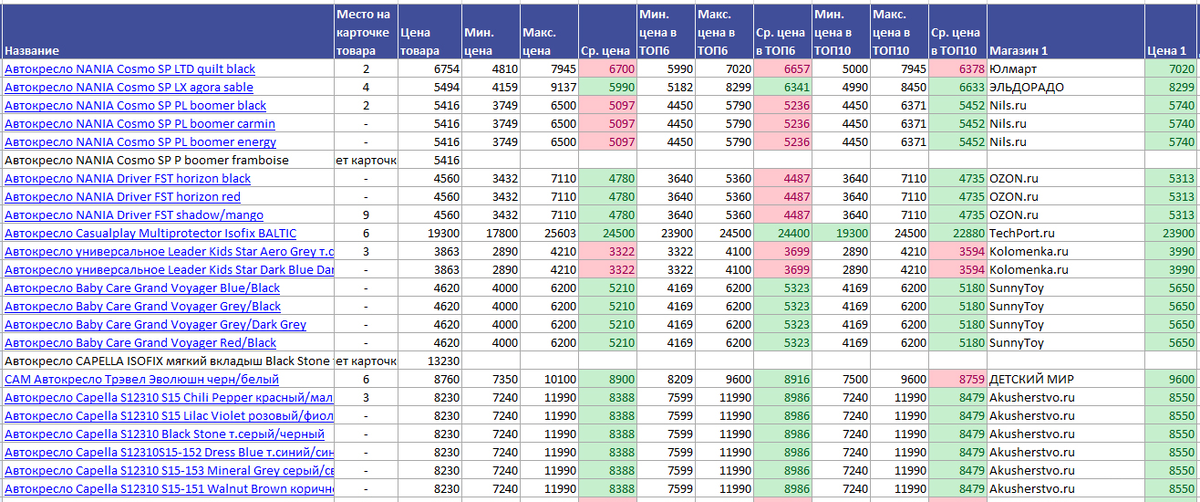Select the price cell 6754
The height and width of the screenshot is (502, 1200).
[430, 69]
